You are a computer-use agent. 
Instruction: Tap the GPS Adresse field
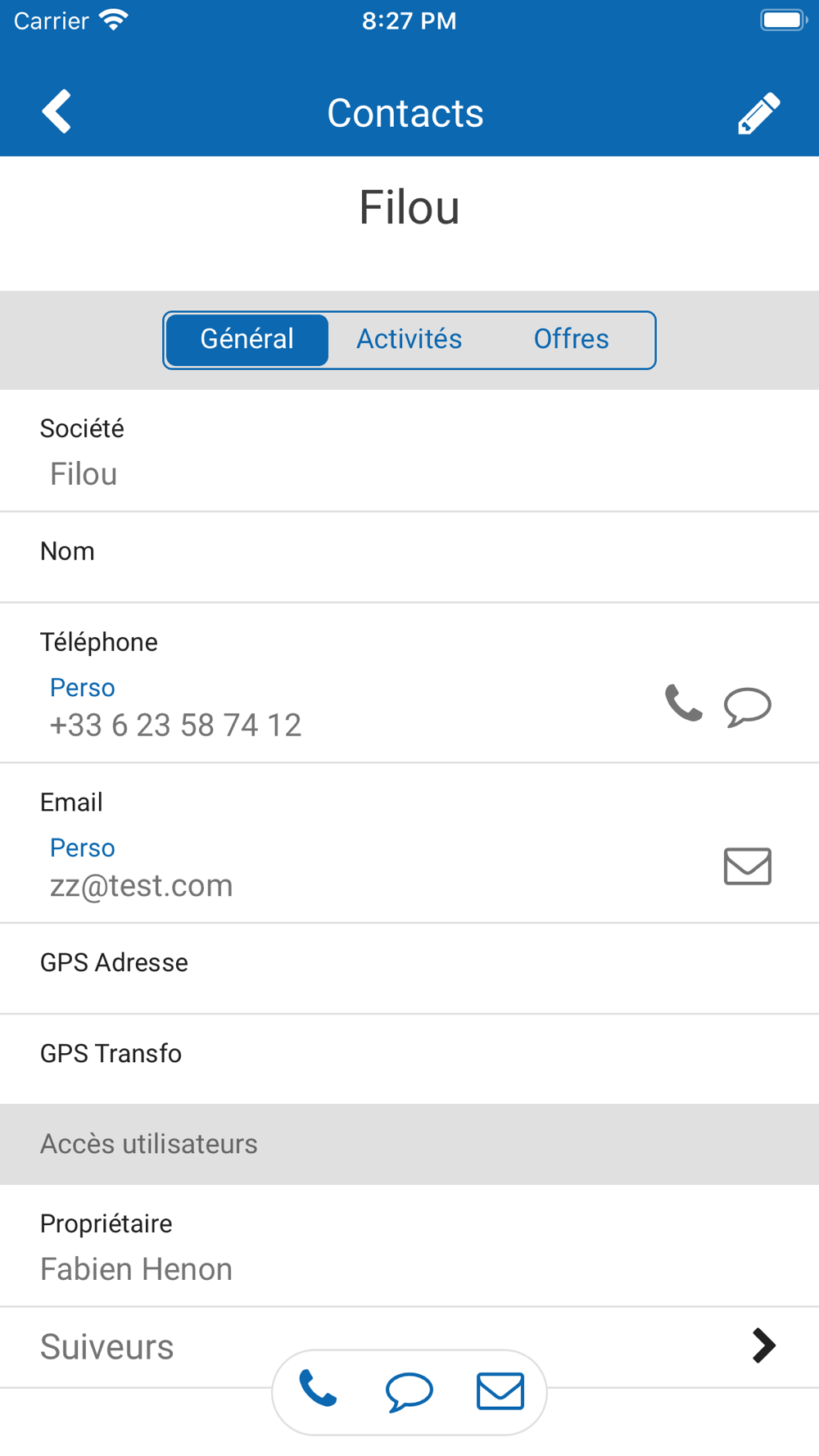pyautogui.click(x=409, y=969)
